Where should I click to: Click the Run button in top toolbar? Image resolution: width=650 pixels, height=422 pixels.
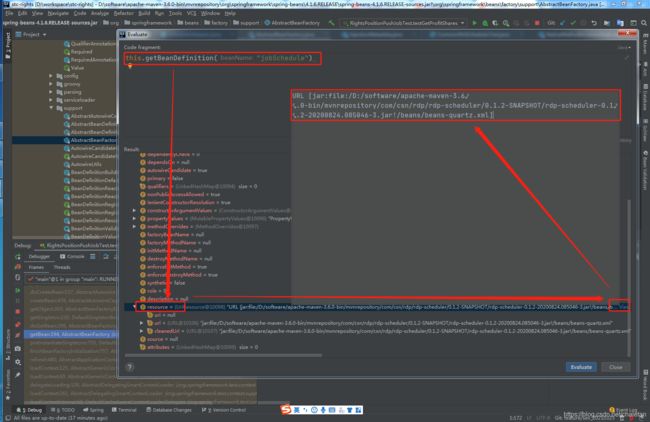(474, 23)
